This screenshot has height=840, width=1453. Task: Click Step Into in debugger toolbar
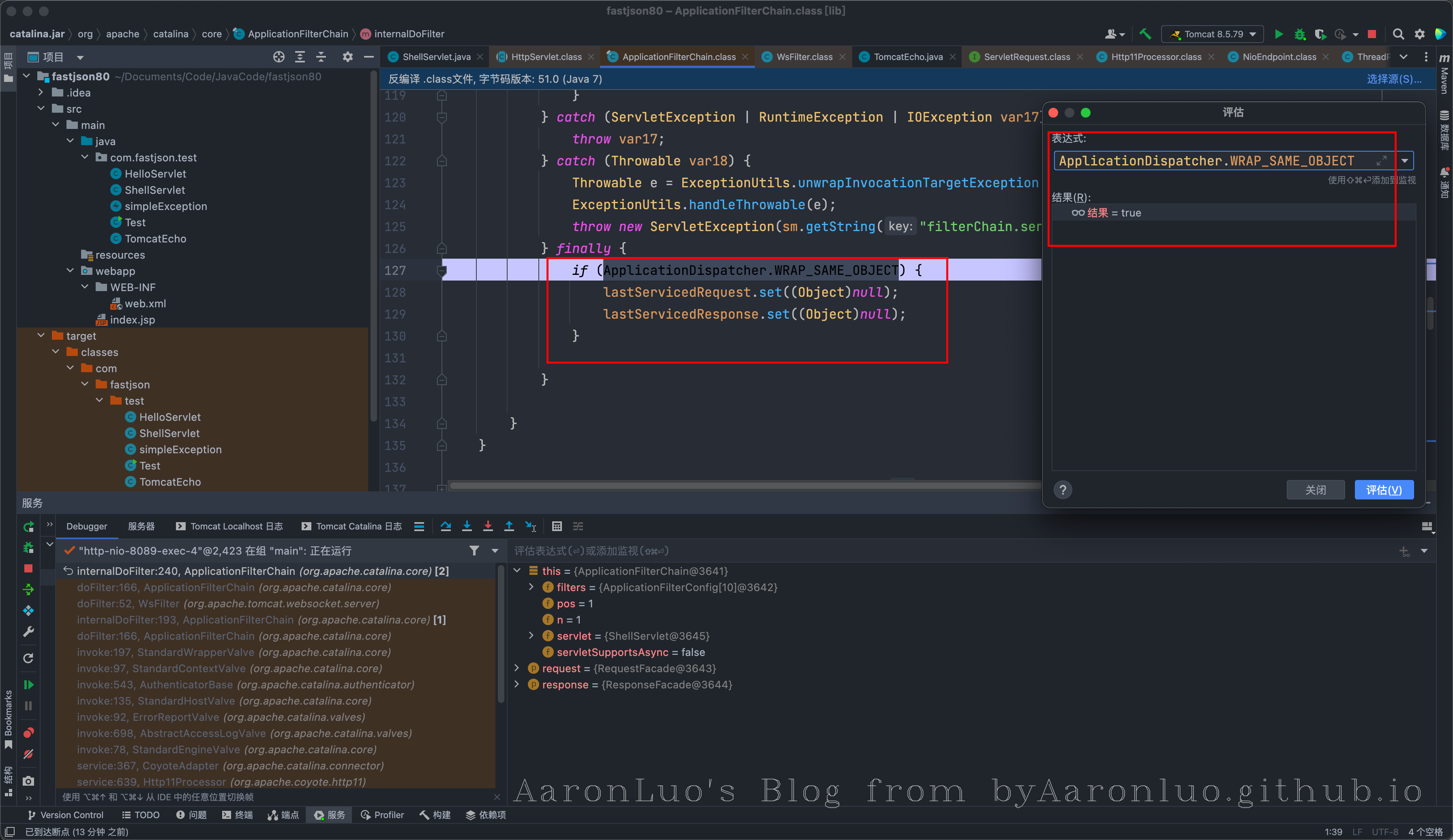(467, 526)
